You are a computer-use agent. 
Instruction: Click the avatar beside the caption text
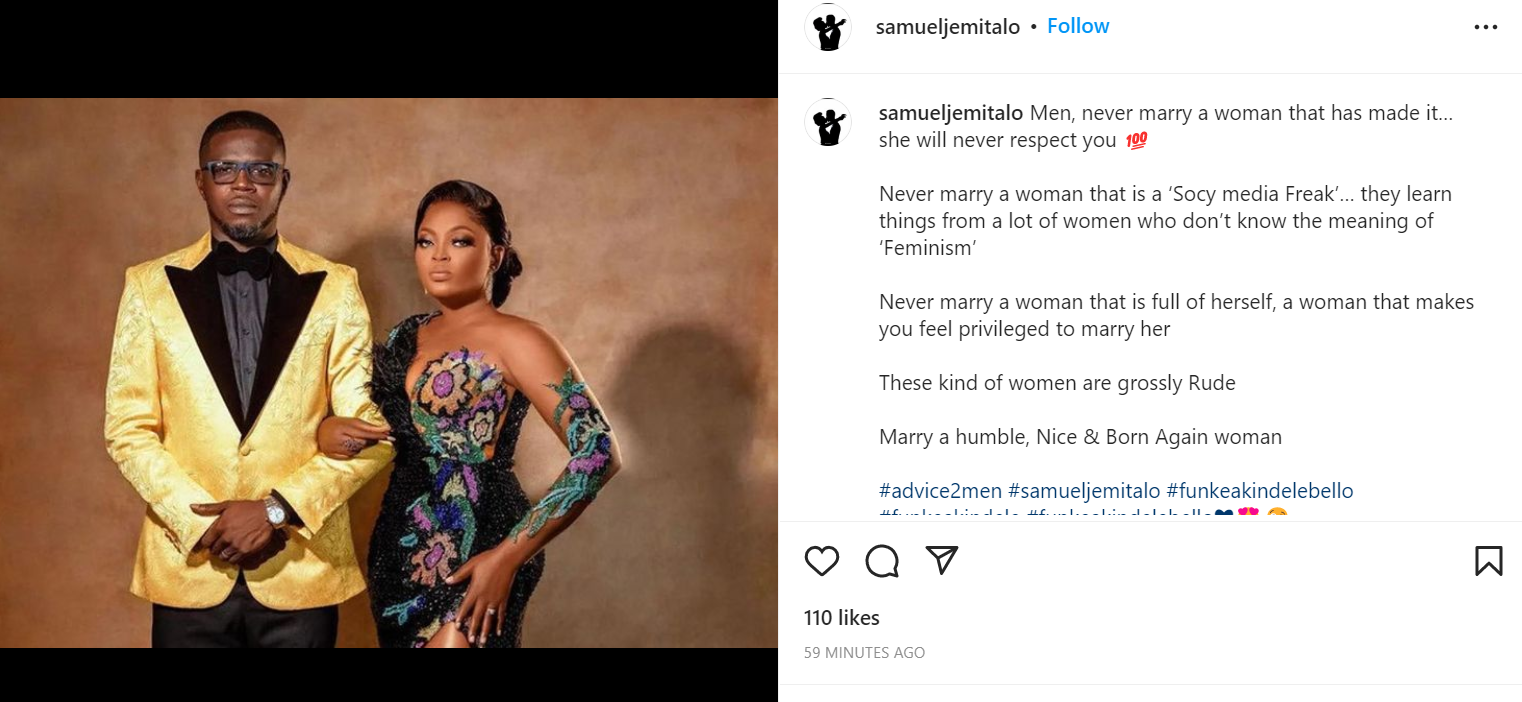pyautogui.click(x=827, y=122)
